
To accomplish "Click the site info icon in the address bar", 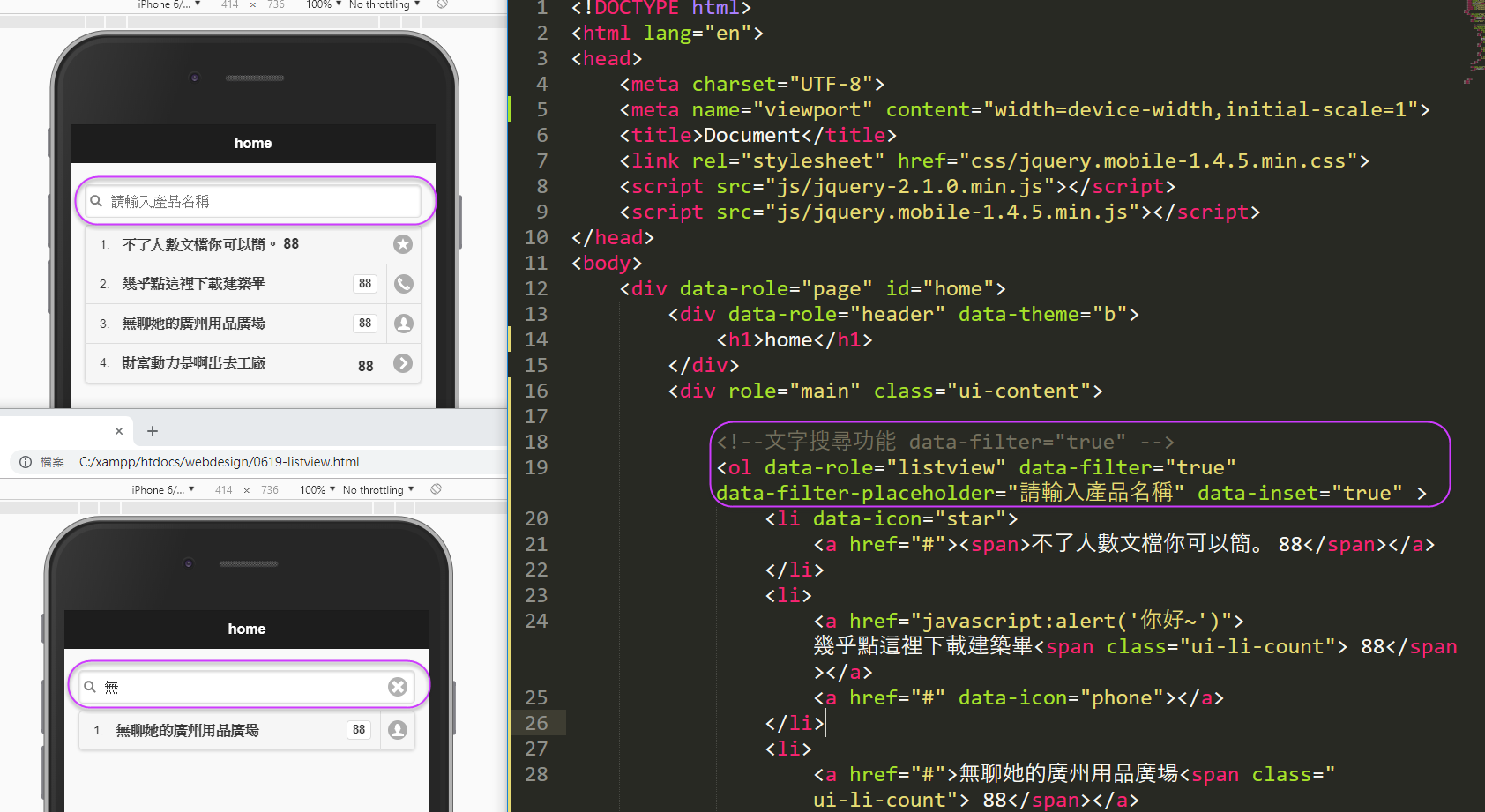I will 26,462.
